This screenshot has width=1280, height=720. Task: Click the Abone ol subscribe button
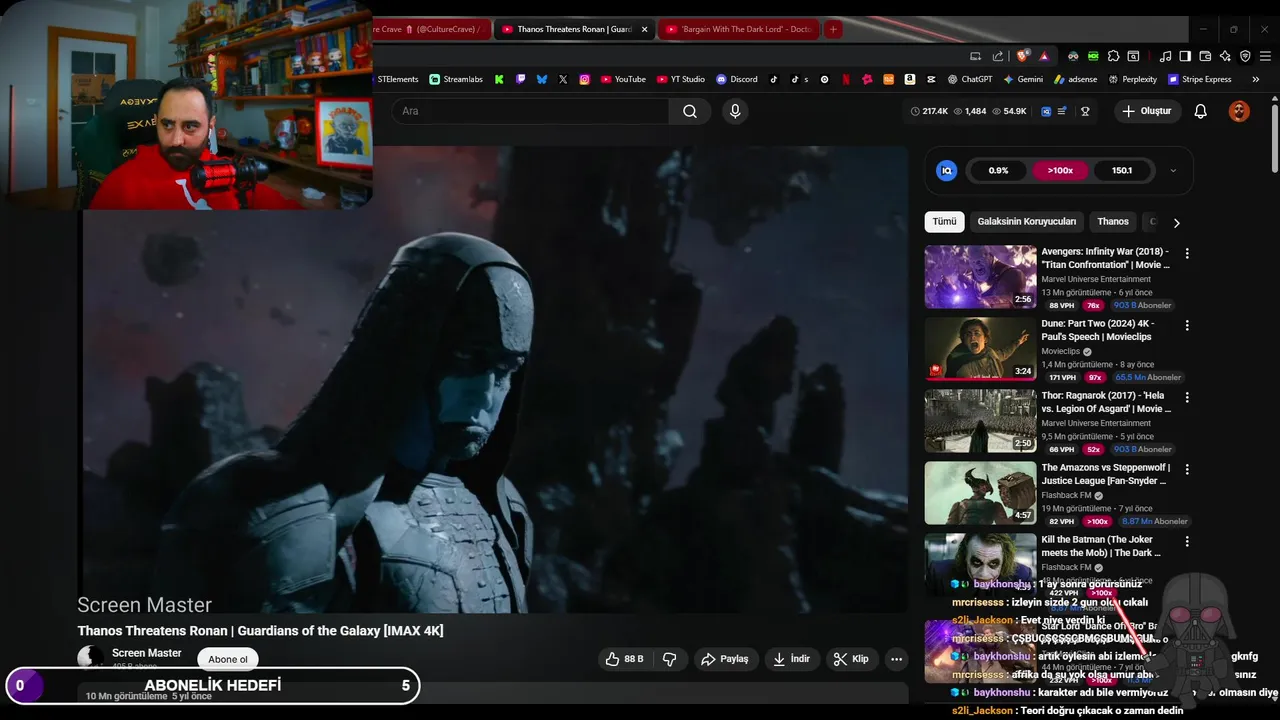228,659
